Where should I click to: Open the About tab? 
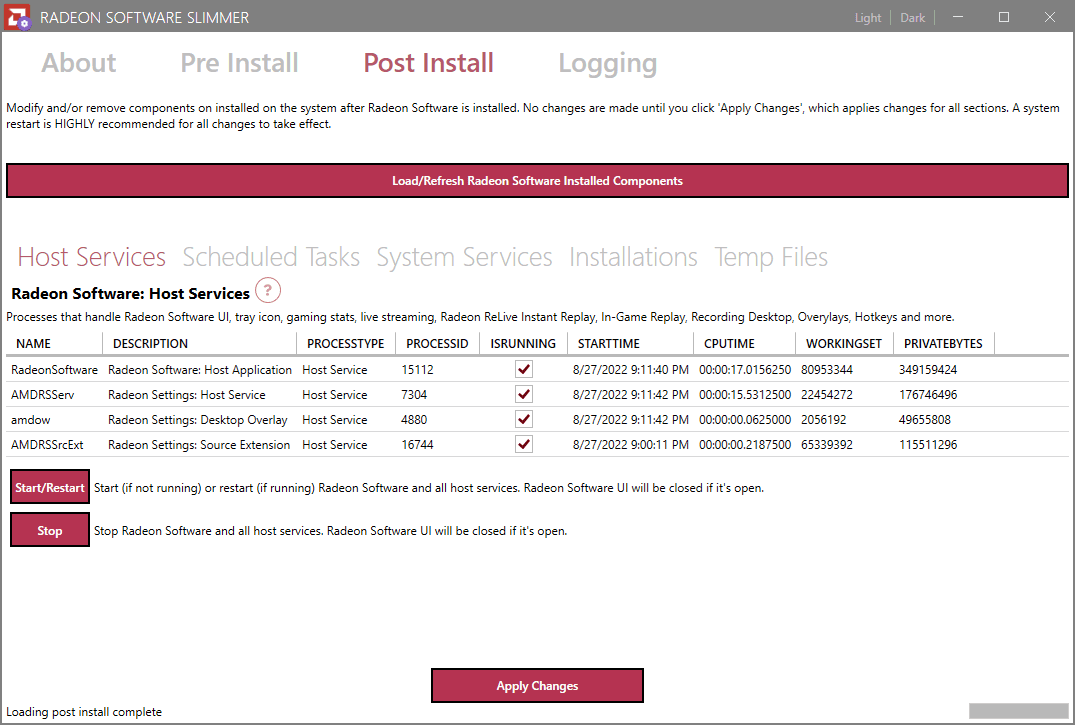[79, 63]
